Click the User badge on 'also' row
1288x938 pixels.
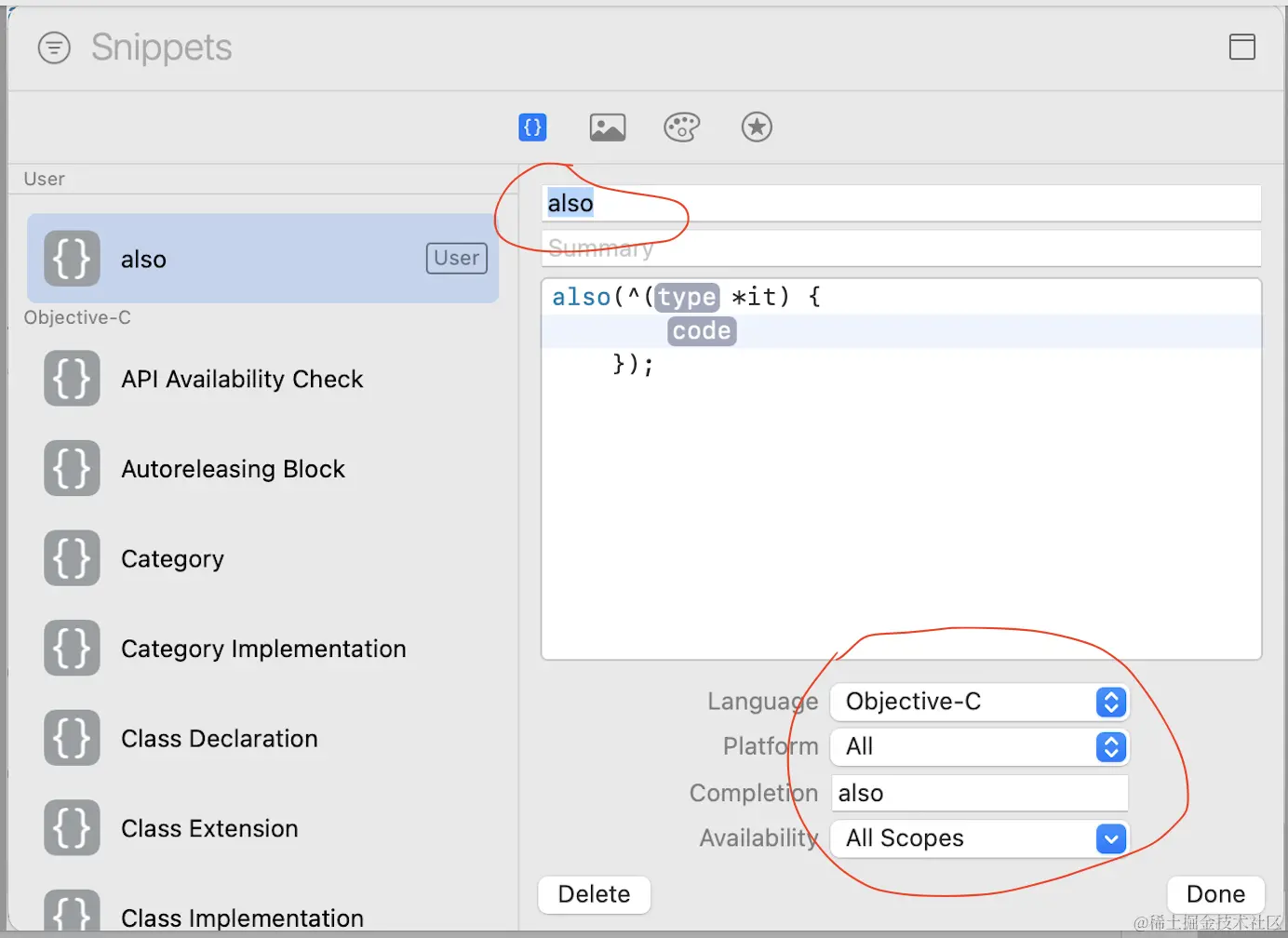(x=457, y=258)
